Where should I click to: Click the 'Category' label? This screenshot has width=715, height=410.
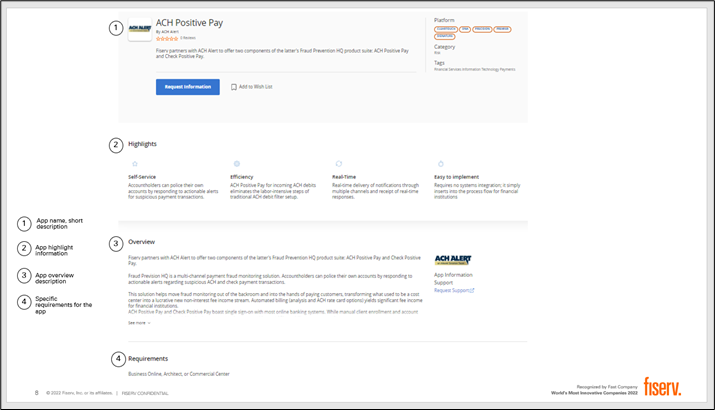(x=445, y=47)
